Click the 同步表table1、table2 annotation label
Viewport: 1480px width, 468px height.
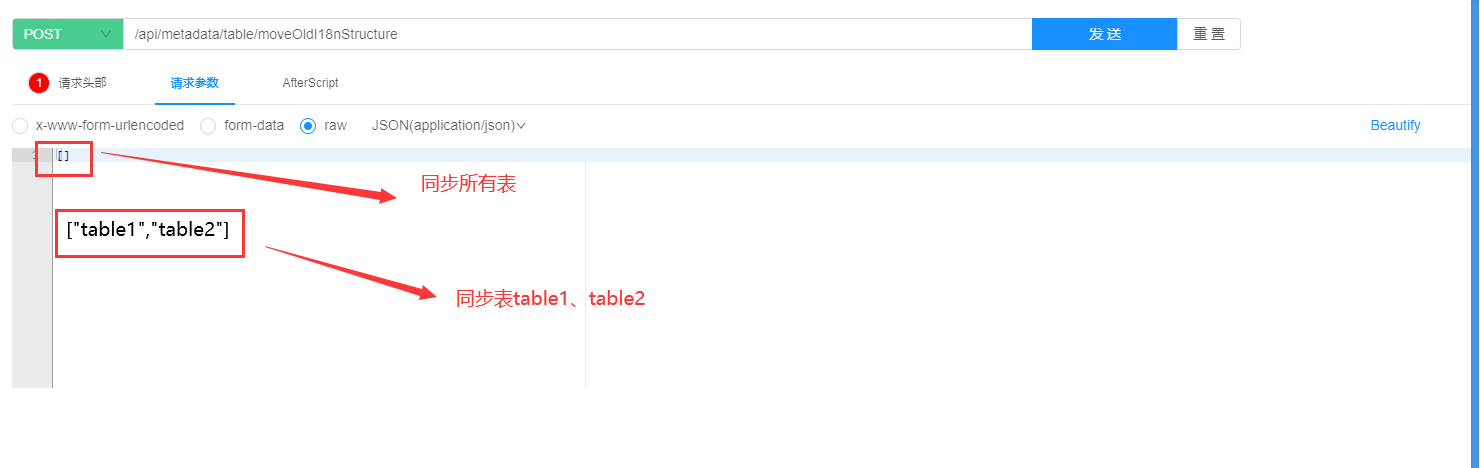pyautogui.click(x=551, y=298)
